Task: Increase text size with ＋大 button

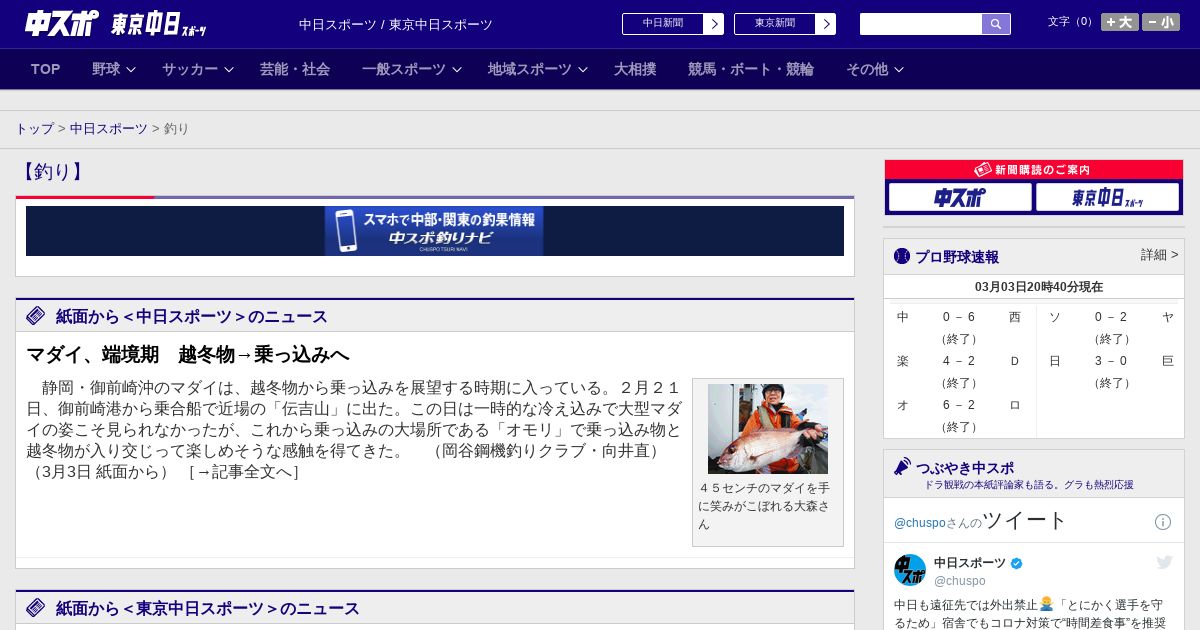Action: point(1120,22)
